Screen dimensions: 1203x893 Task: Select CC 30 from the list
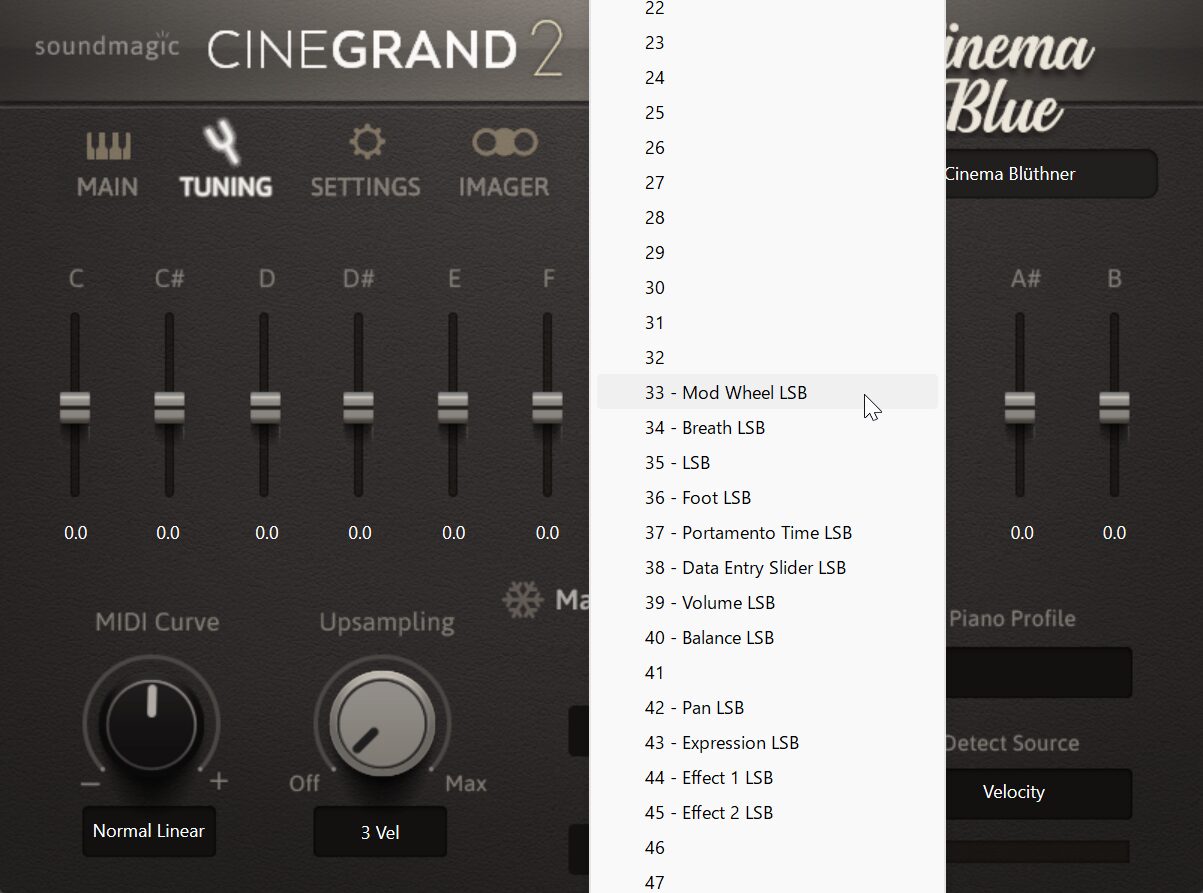click(767, 288)
